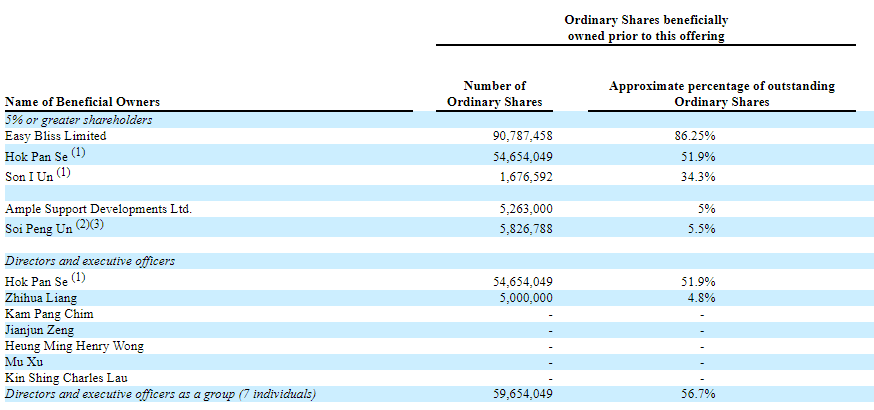This screenshot has height=410, width=874.
Task: Select the Zhihua Liang row name
Action: 41,297
